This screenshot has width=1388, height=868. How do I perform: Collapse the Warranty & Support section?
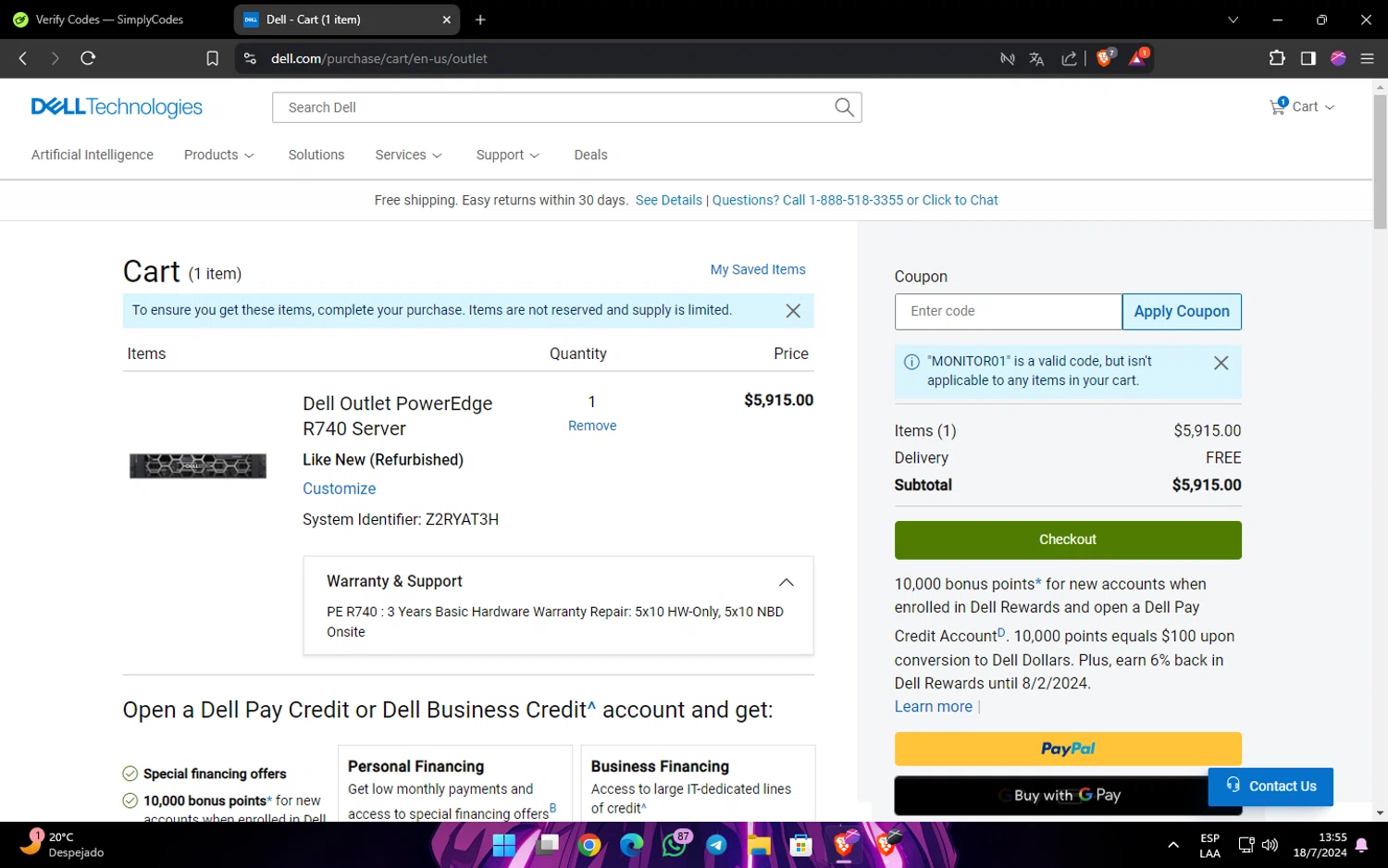pos(786,582)
